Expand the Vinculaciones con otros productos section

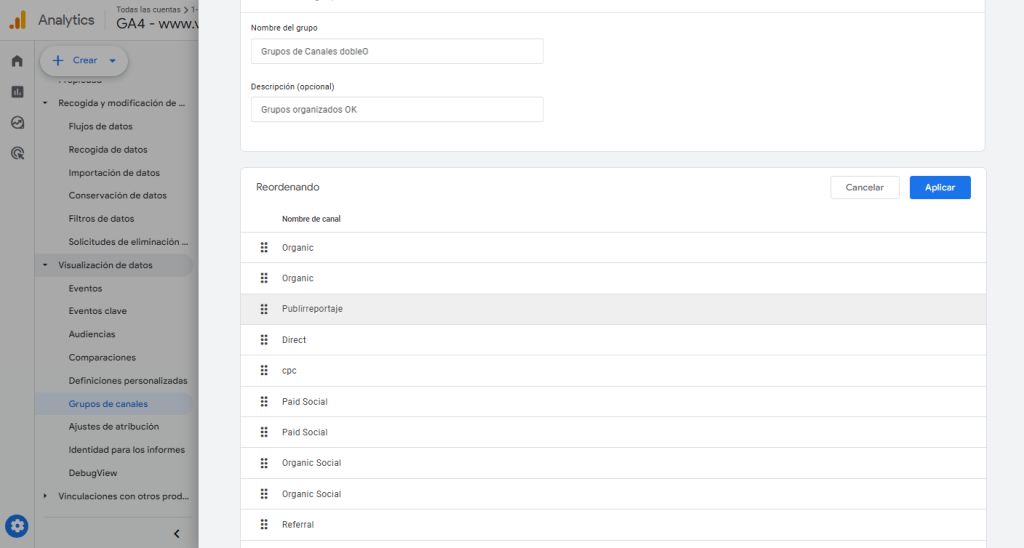point(45,496)
